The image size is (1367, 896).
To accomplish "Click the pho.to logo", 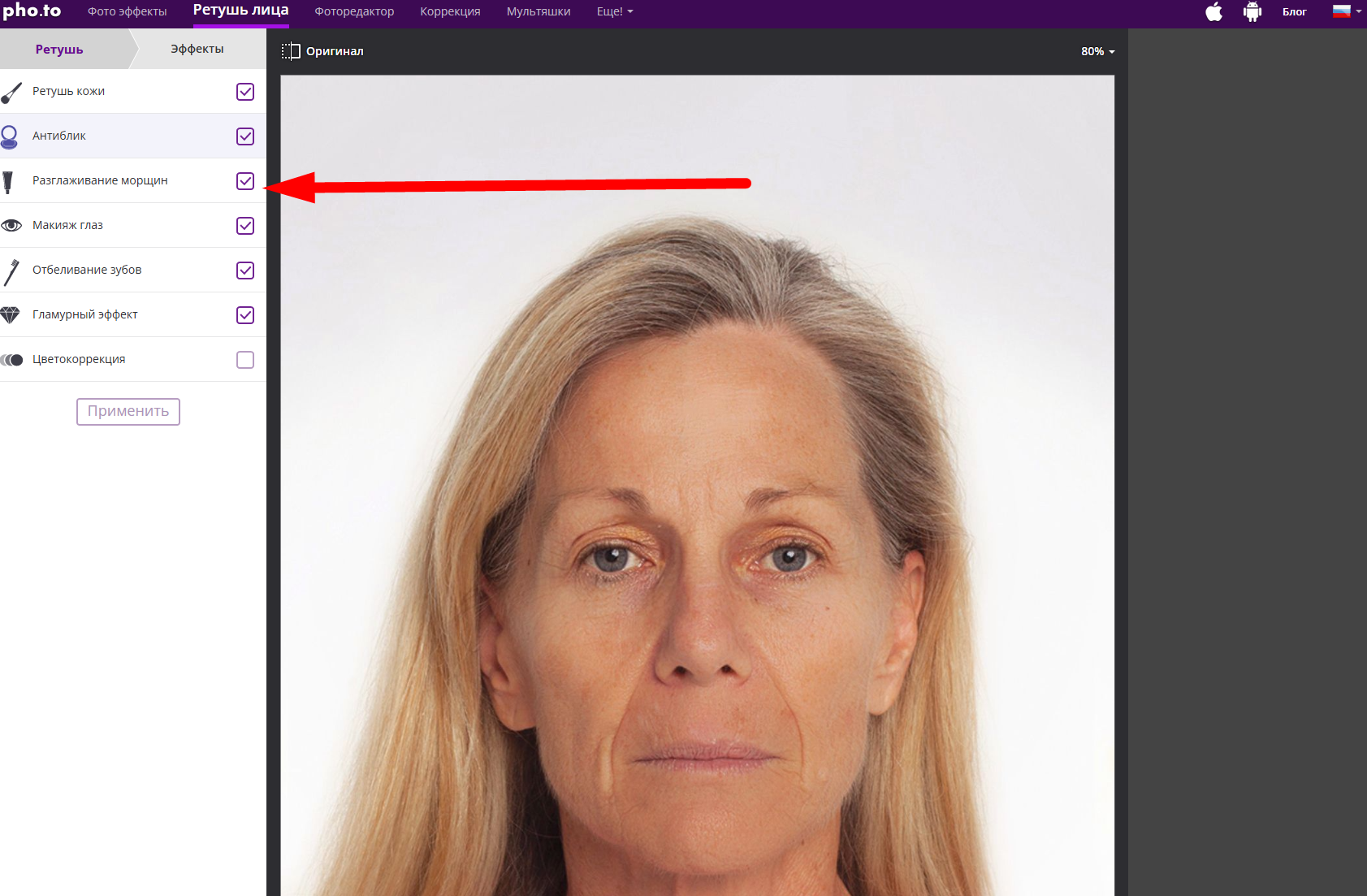I will [x=32, y=11].
